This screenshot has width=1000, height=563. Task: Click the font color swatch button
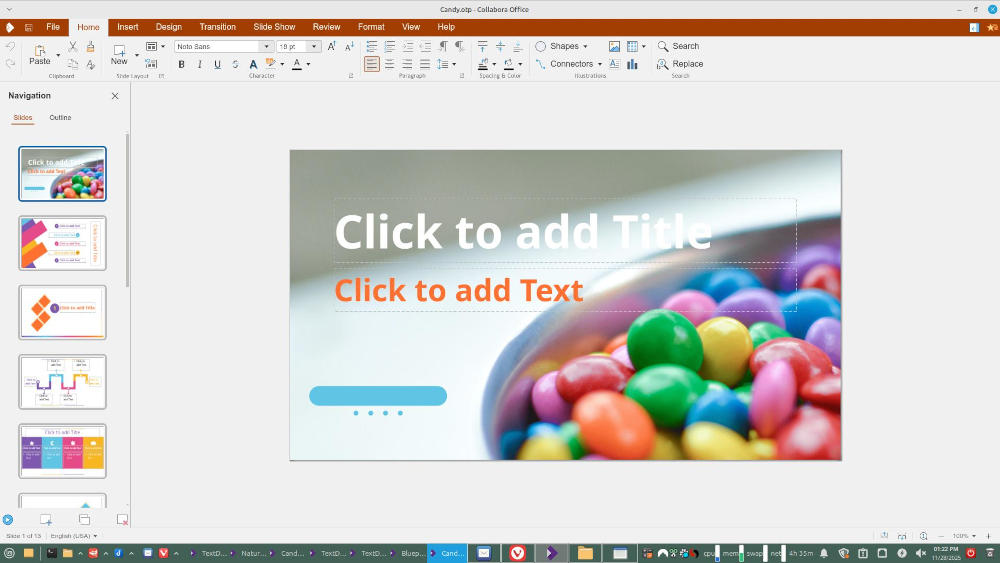[296, 64]
